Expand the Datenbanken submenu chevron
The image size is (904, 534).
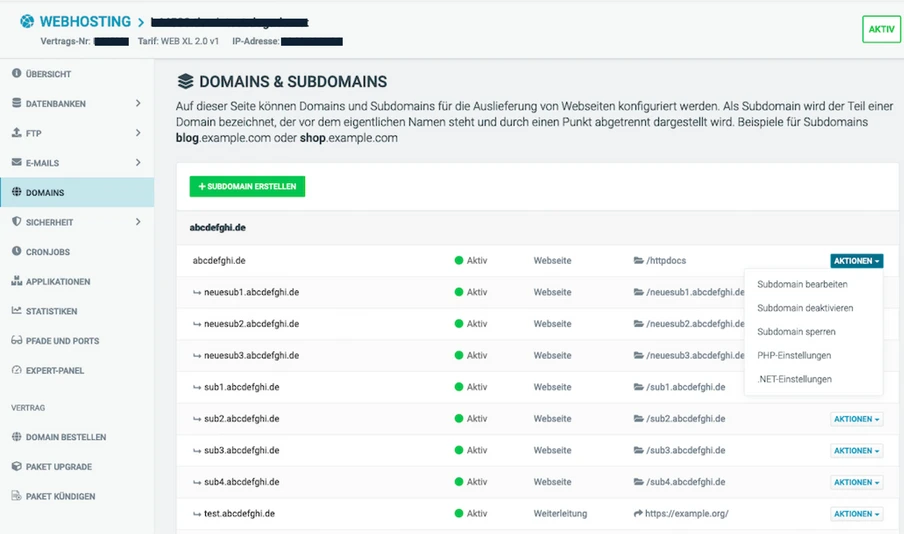coord(138,104)
